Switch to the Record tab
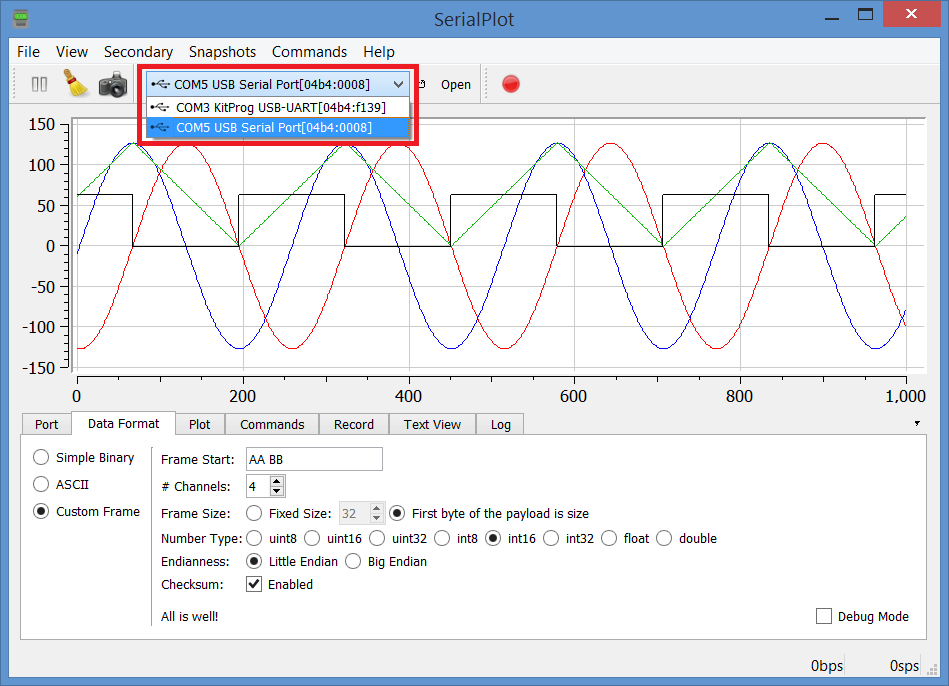The height and width of the screenshot is (686, 949). click(353, 424)
